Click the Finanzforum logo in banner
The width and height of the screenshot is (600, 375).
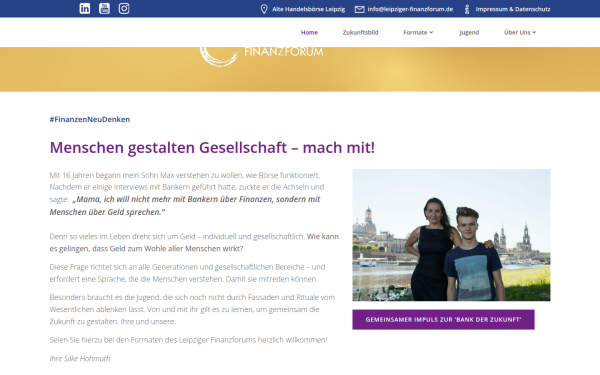coord(261,57)
